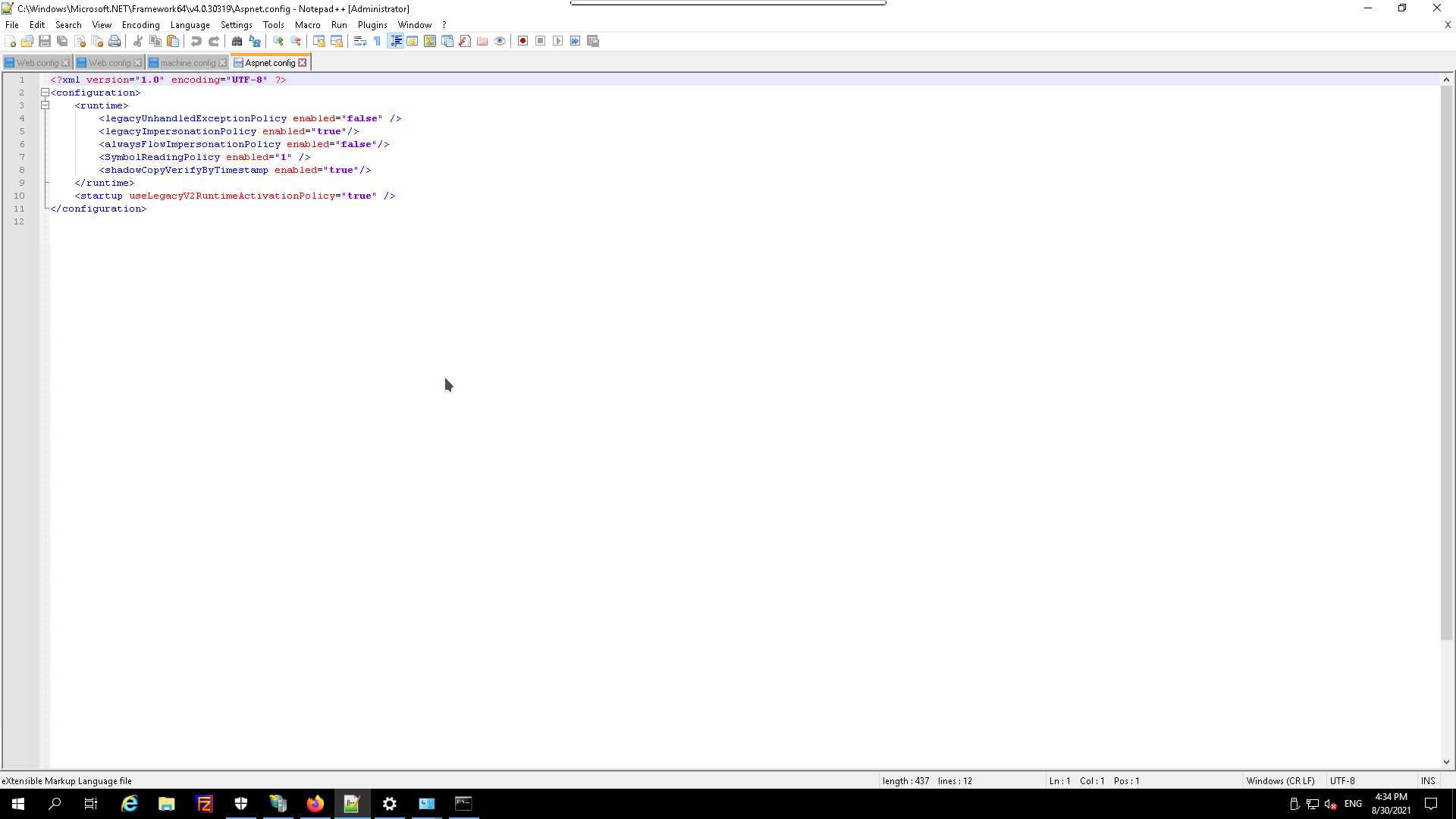Click the Run Macro Multiple Times icon

(x=575, y=41)
